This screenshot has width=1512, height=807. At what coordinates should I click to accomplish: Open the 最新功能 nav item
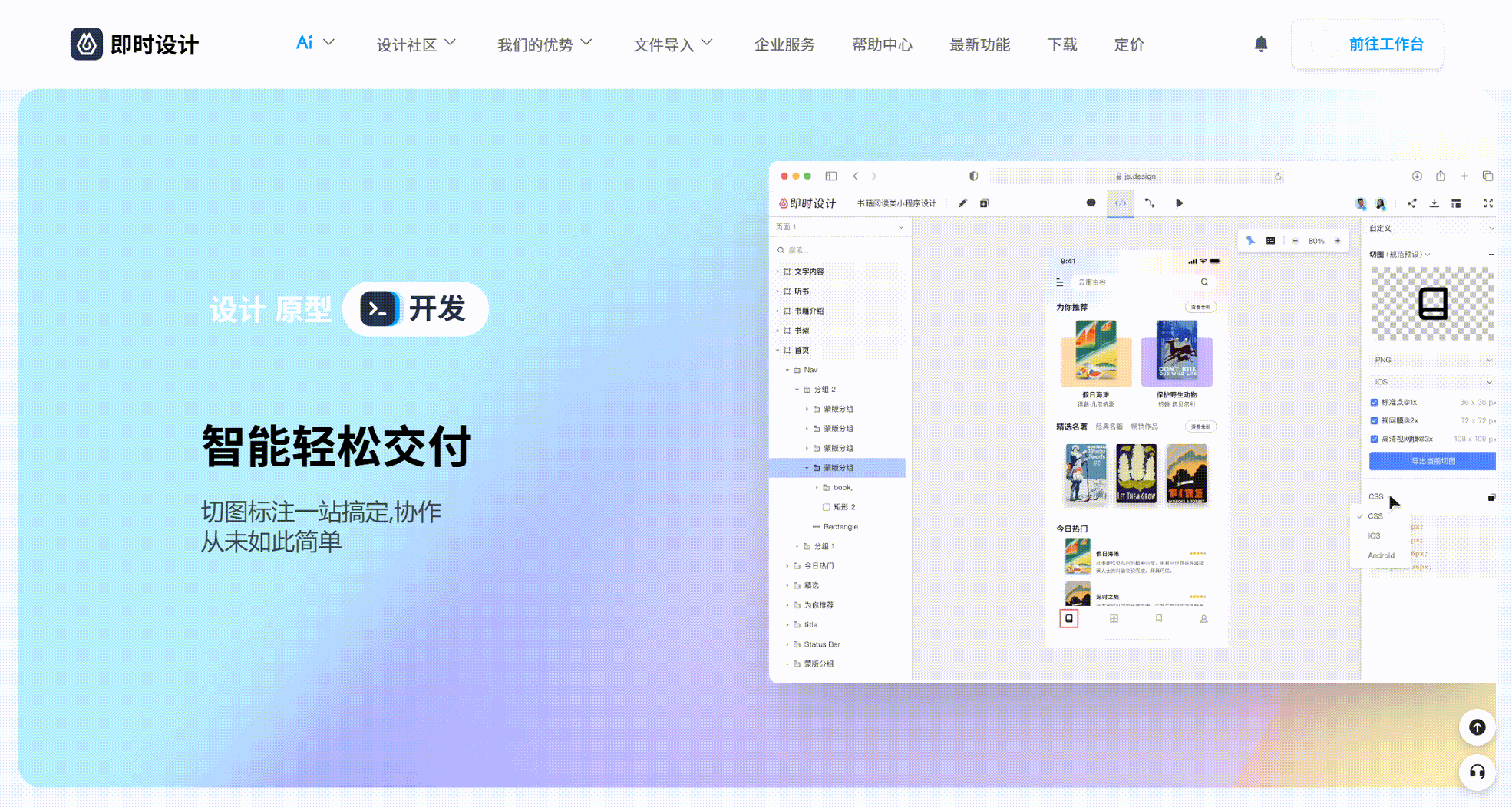pyautogui.click(x=979, y=44)
